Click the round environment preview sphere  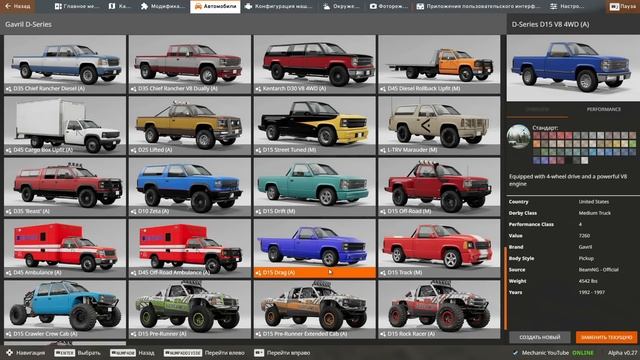pyautogui.click(x=519, y=136)
